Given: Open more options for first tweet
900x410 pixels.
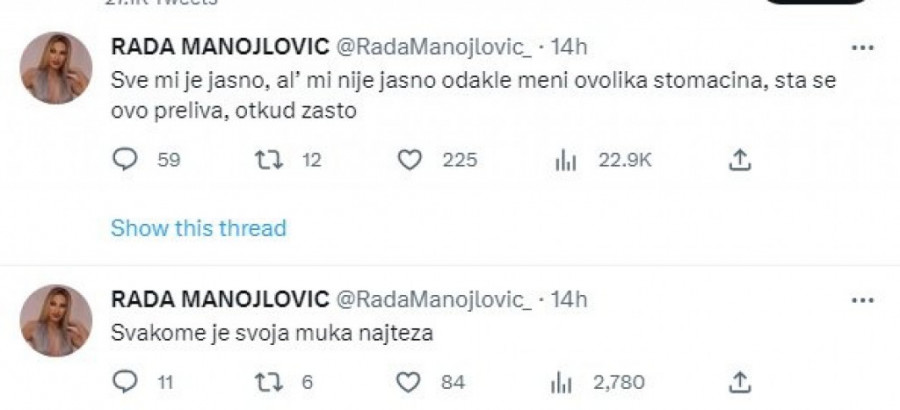Looking at the screenshot, I should pos(861,47).
